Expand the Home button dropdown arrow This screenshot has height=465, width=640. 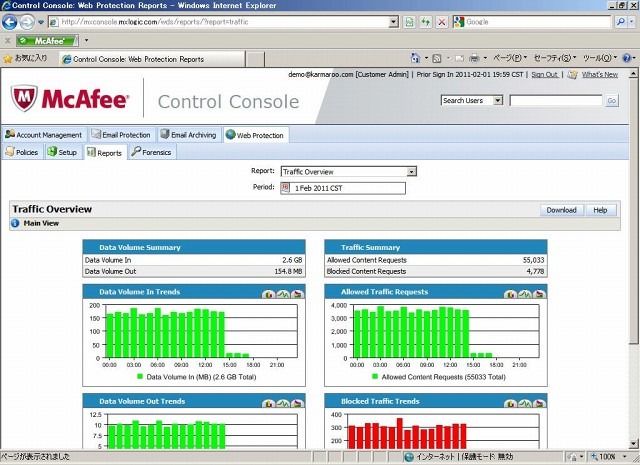coord(426,58)
